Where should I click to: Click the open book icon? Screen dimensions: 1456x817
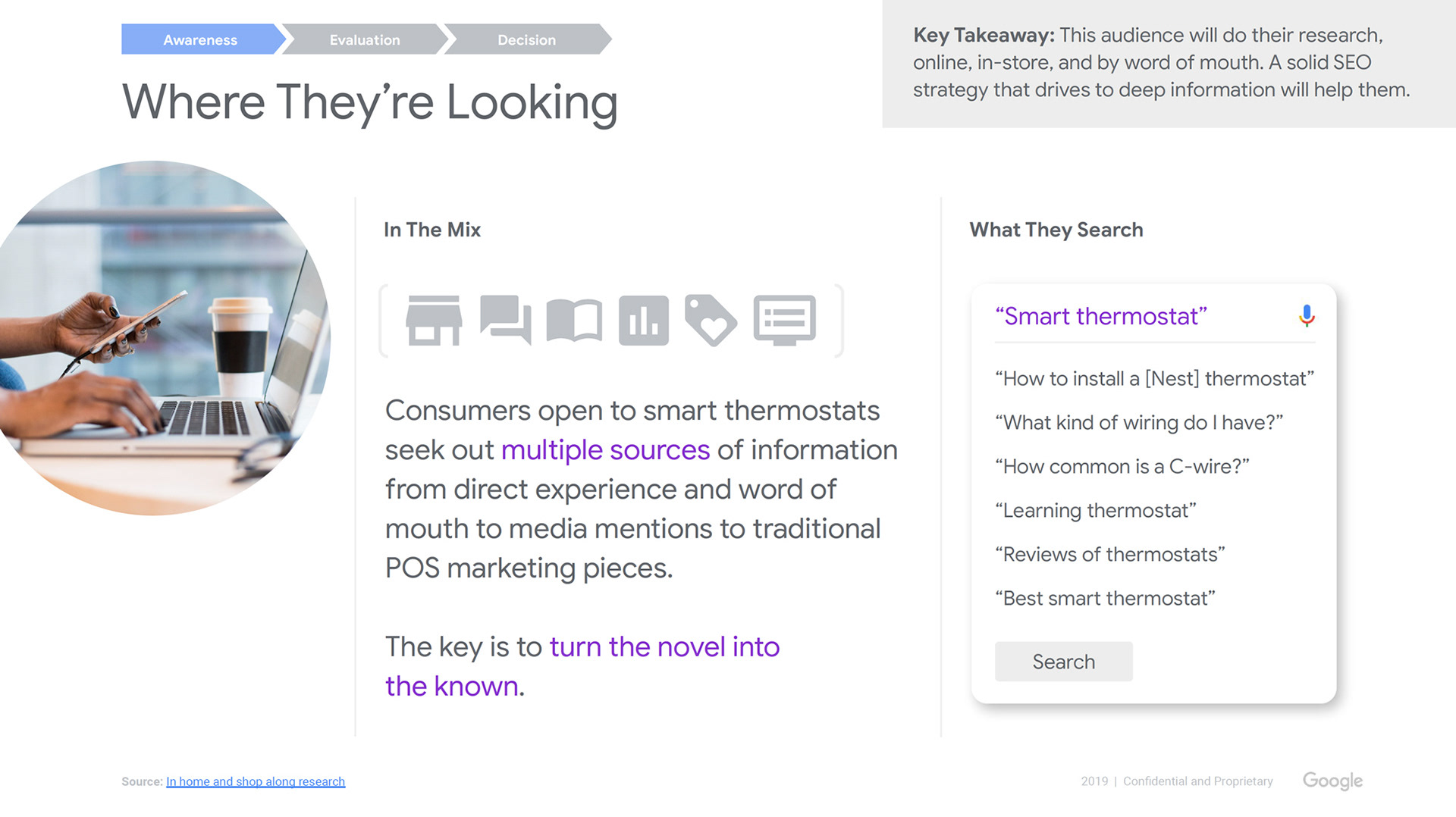click(x=574, y=321)
